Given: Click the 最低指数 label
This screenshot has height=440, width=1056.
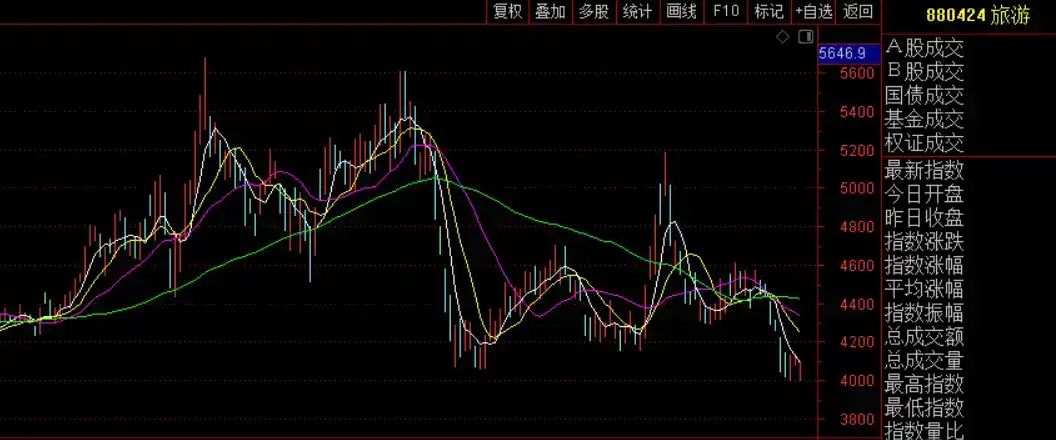Looking at the screenshot, I should click(924, 408).
